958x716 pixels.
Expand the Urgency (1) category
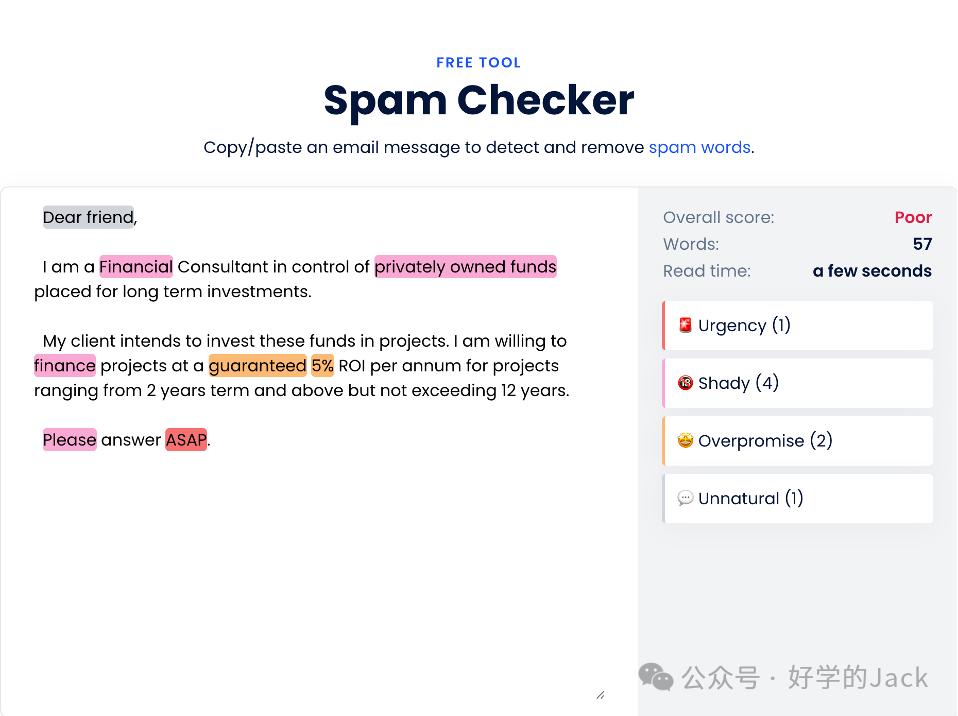(x=798, y=326)
